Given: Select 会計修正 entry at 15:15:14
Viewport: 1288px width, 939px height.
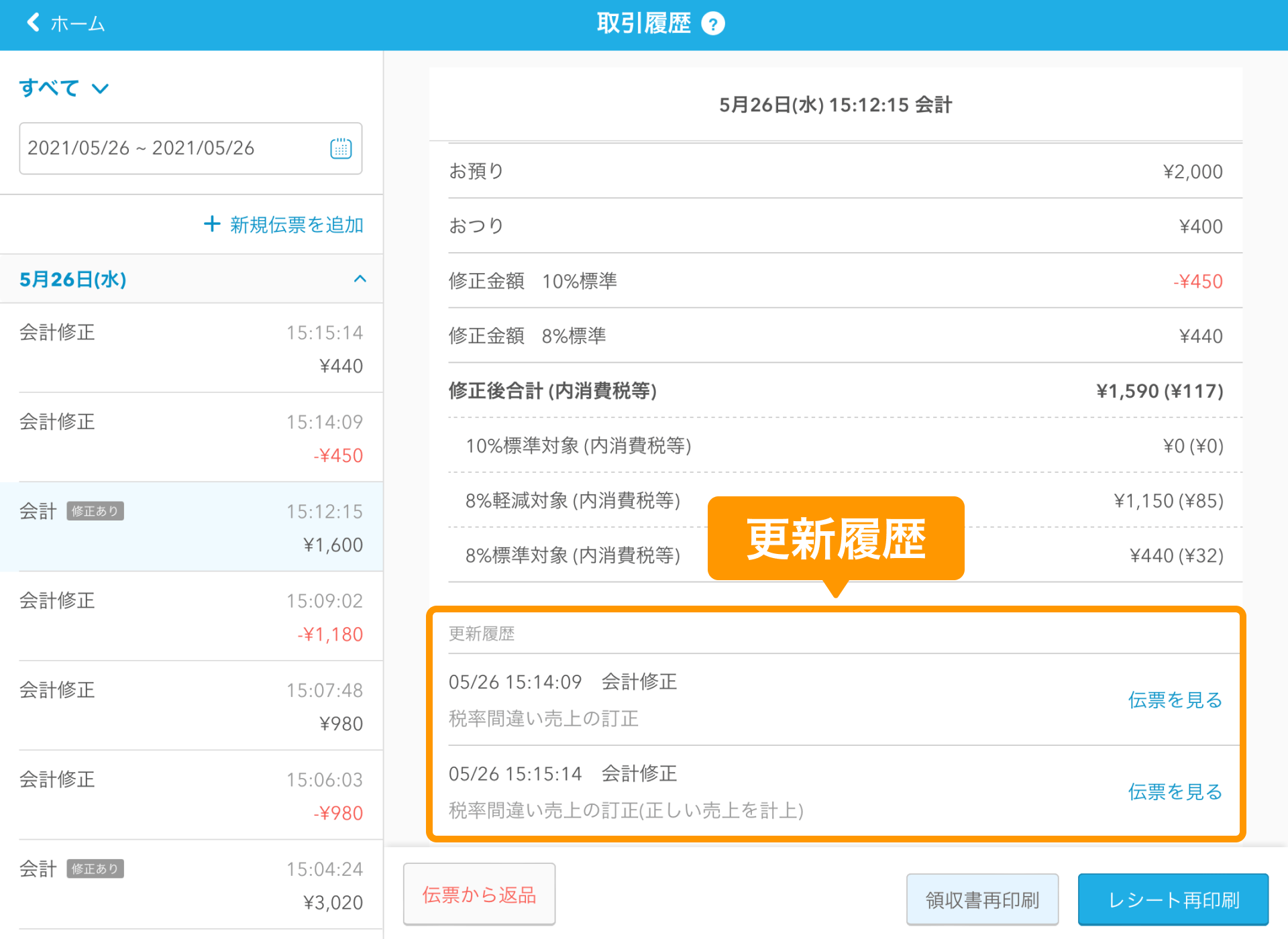Looking at the screenshot, I should tap(191, 348).
